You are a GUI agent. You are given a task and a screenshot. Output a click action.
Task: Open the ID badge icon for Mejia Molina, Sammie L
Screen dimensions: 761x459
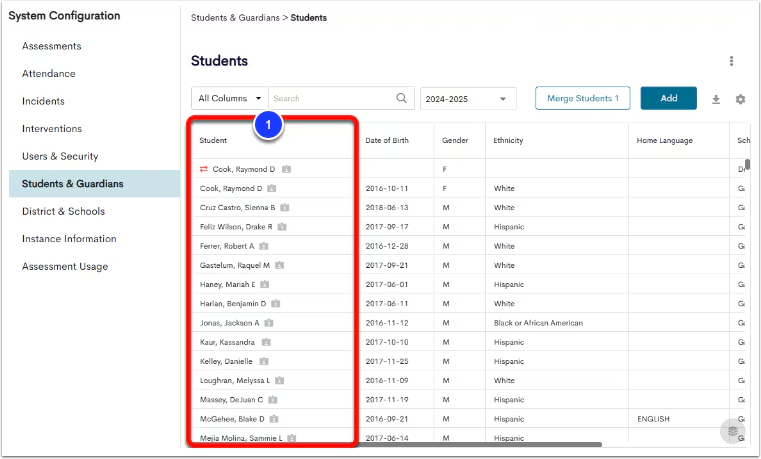tap(292, 438)
